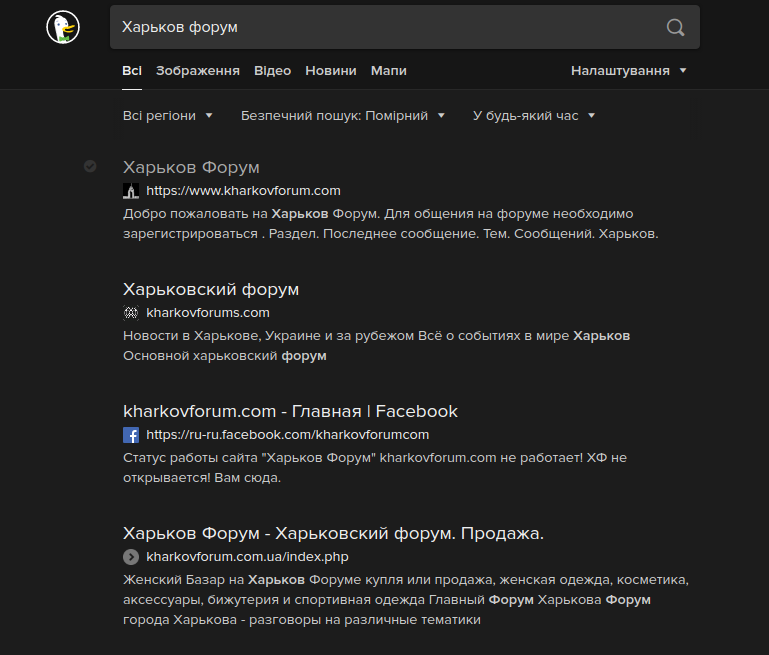The width and height of the screenshot is (769, 655).
Task: Expand the У будь-який час time filter
Action: click(x=534, y=116)
